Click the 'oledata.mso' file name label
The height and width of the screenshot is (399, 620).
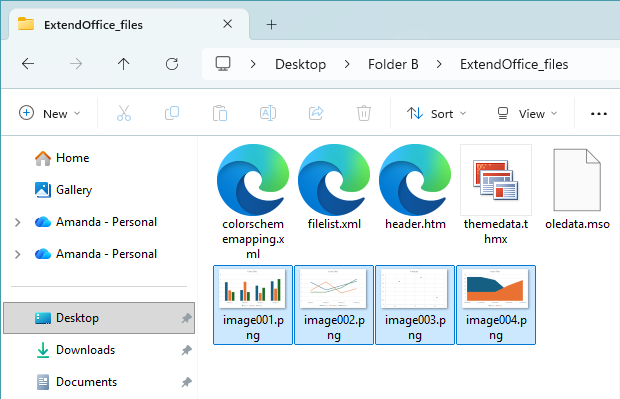(577, 224)
